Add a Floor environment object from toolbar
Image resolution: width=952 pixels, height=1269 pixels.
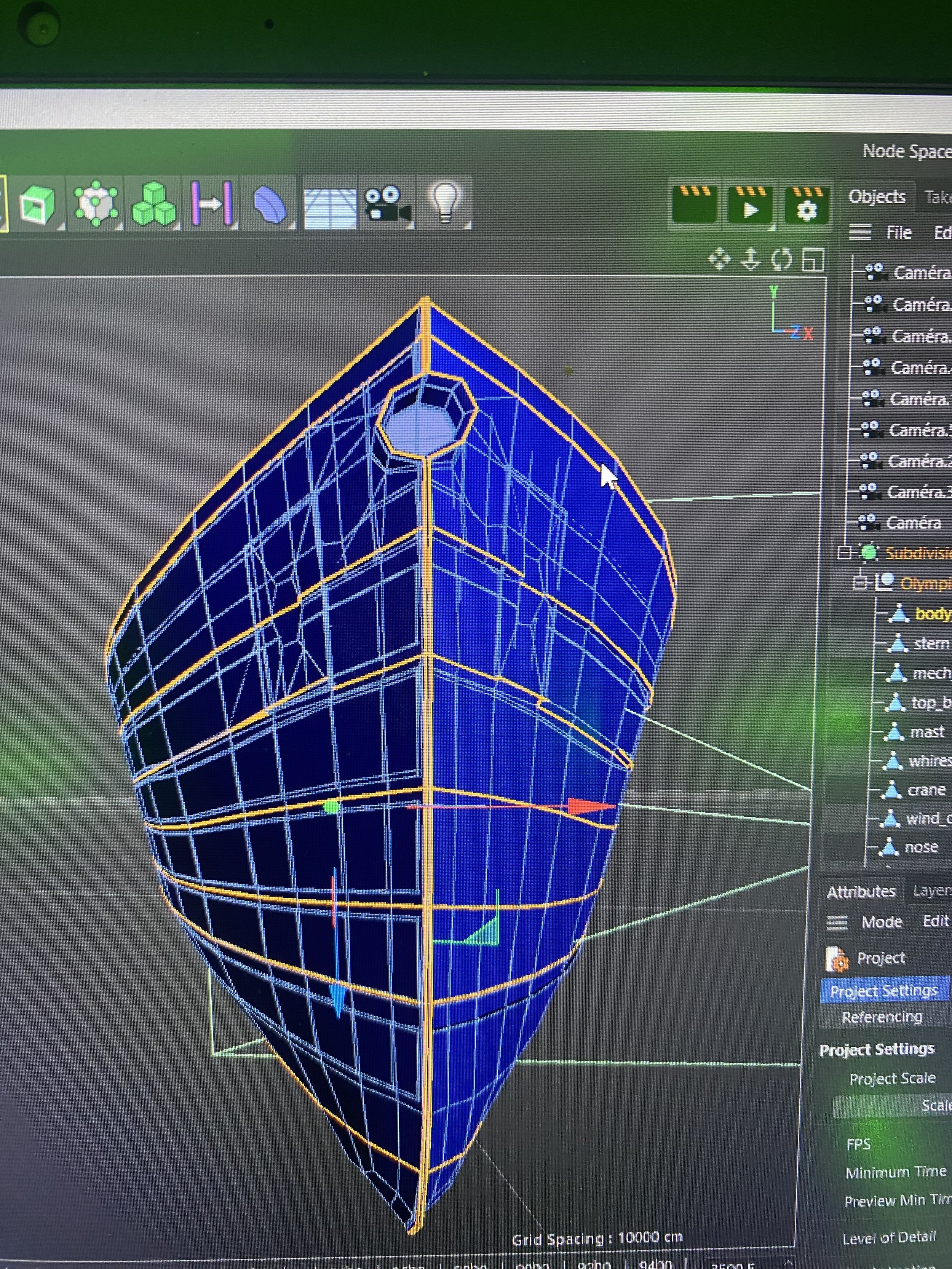[x=329, y=207]
